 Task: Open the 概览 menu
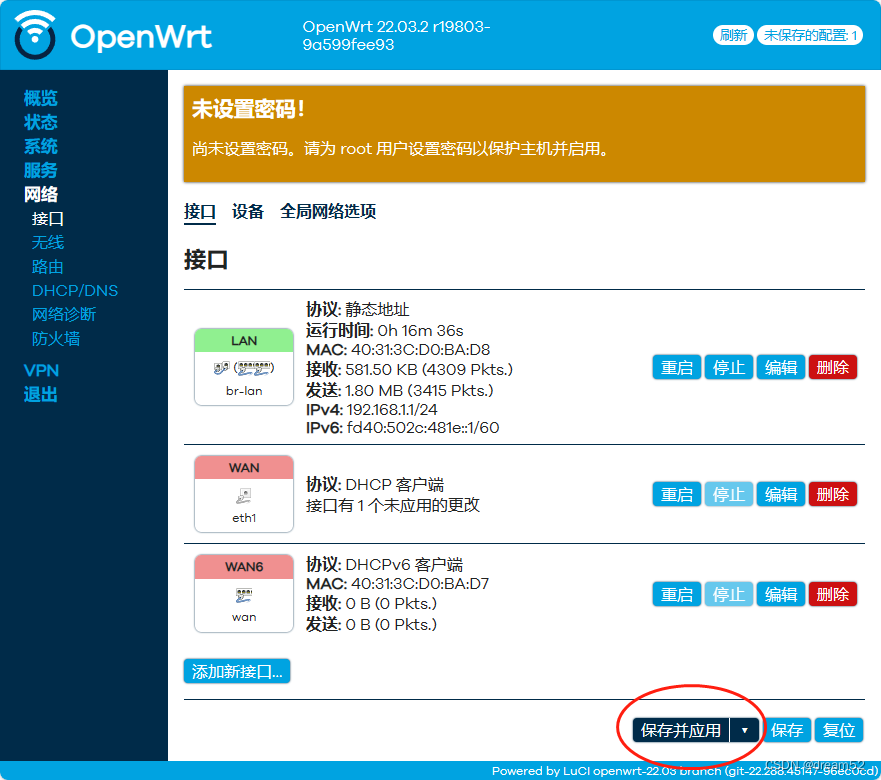(40, 98)
